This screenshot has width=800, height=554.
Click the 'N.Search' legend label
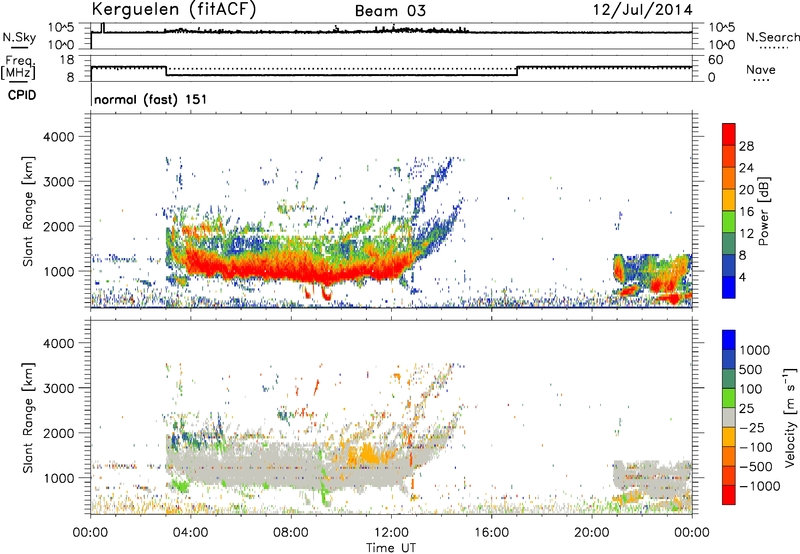pyautogui.click(x=772, y=37)
